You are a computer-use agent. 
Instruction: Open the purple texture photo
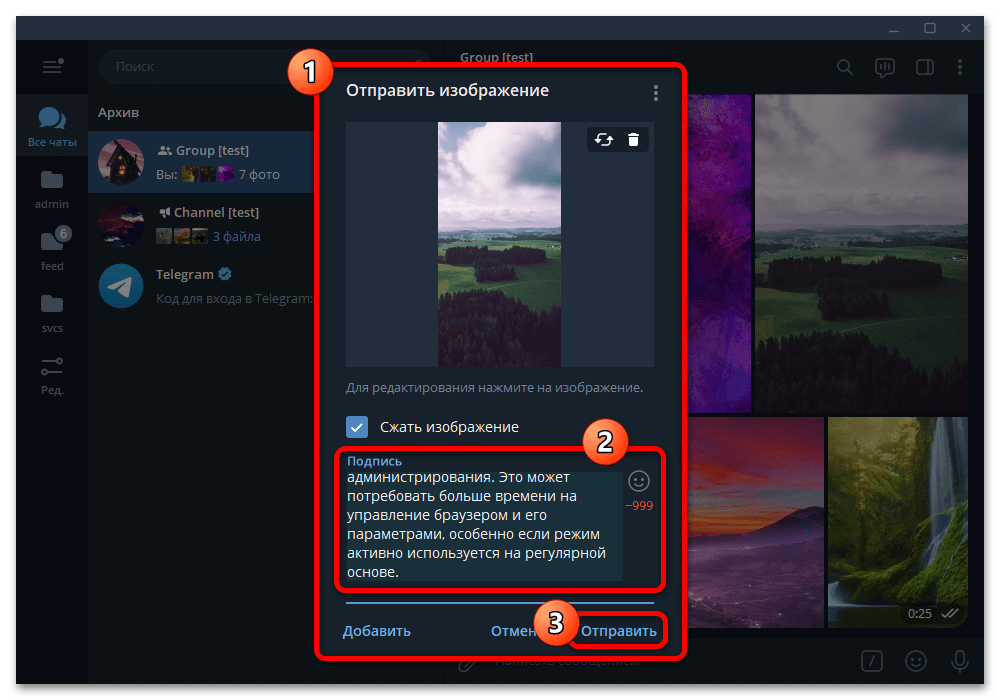pos(719,253)
